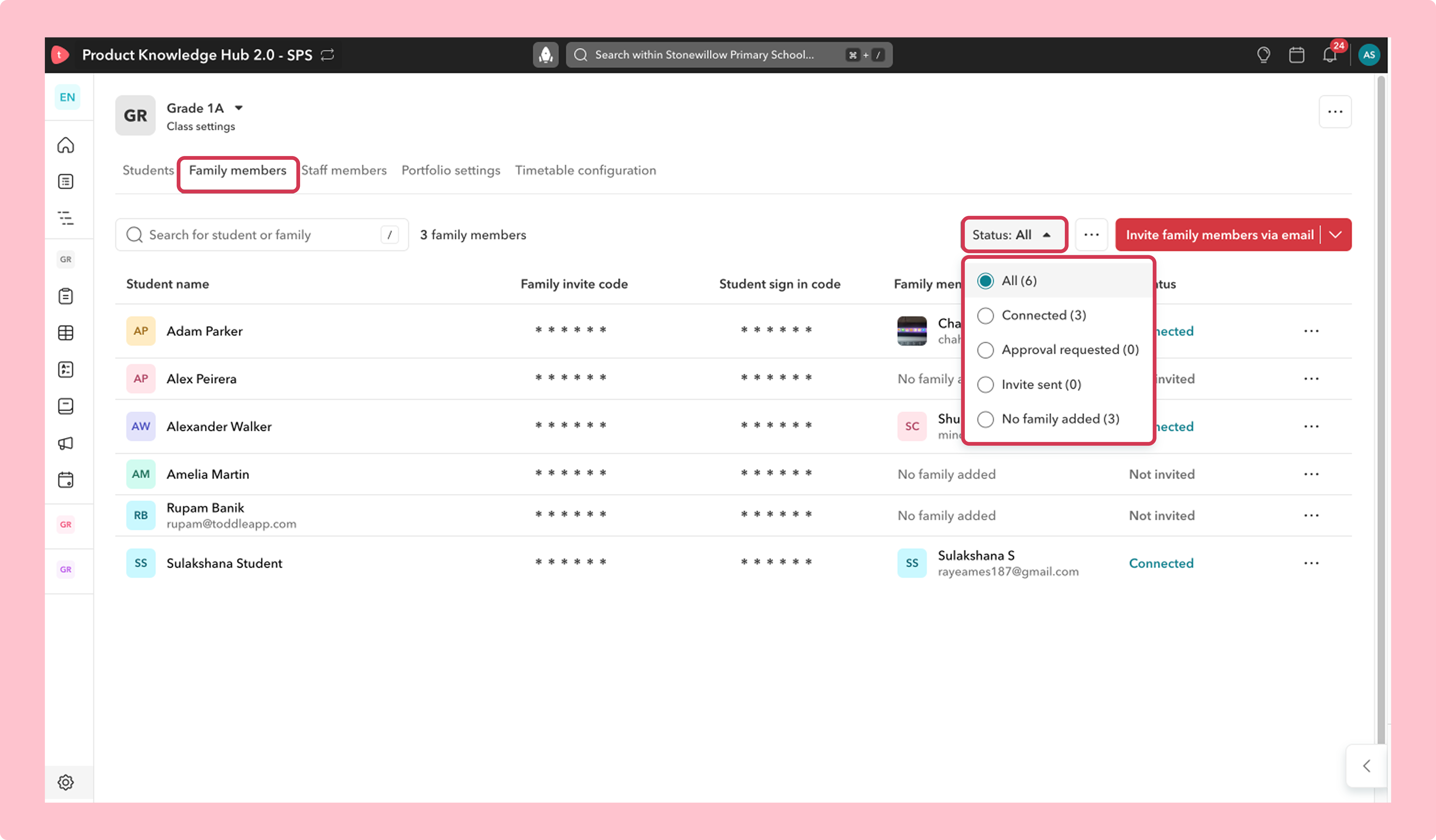Open the megaphone announcements sidebar icon
The height and width of the screenshot is (840, 1436).
click(65, 443)
